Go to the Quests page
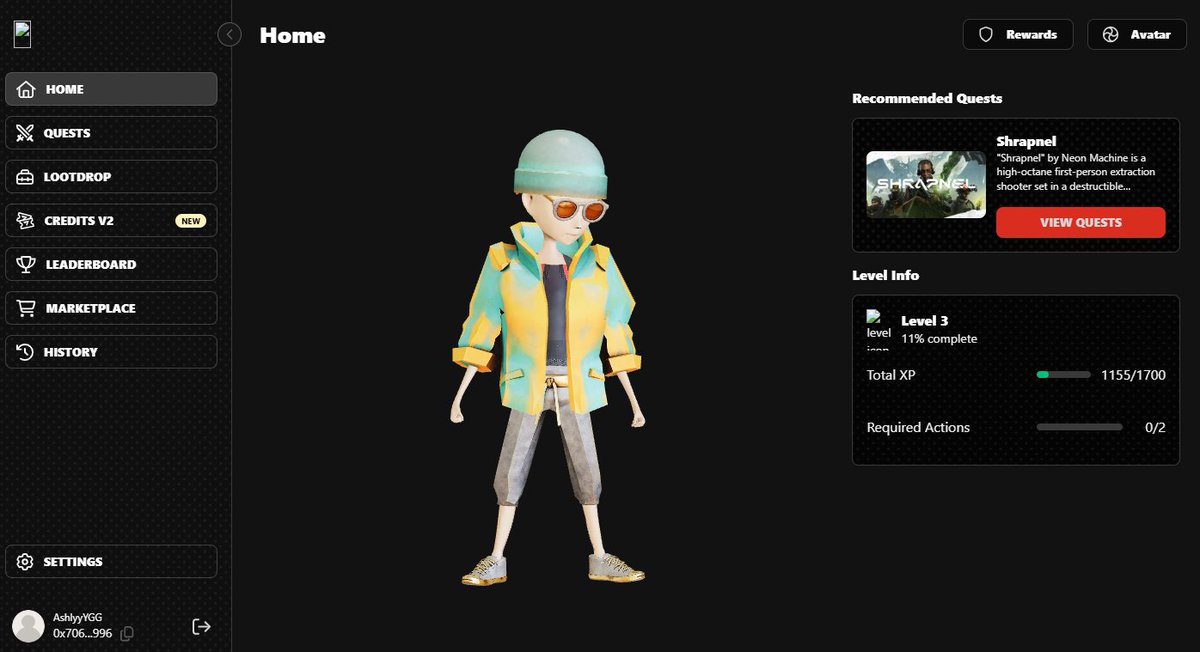 111,133
